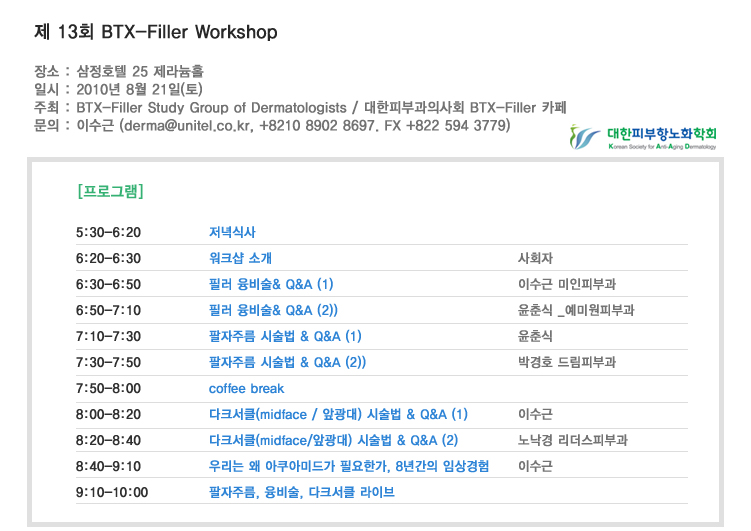Click speaker 이수근 미인피부과

coord(566,284)
